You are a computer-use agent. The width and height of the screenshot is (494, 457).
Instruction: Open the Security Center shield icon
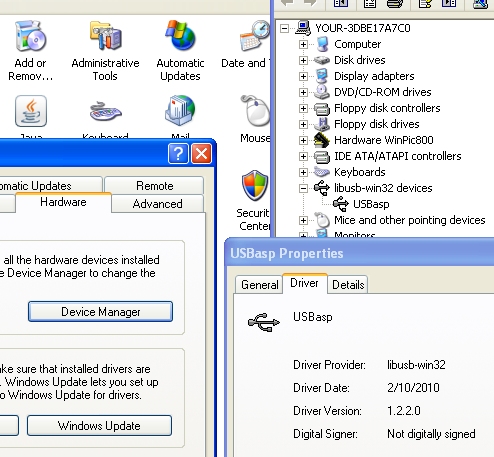point(255,186)
